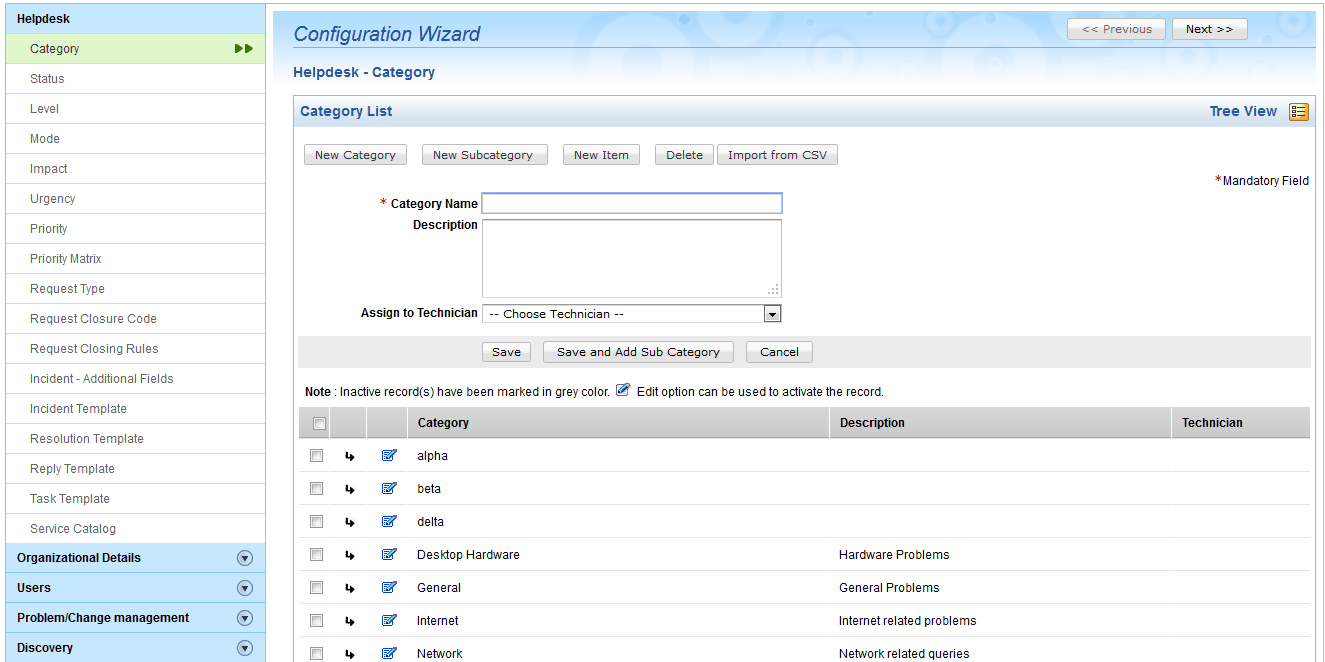Viewport: 1325px width, 662px height.
Task: Expand the Users section
Action: point(244,588)
